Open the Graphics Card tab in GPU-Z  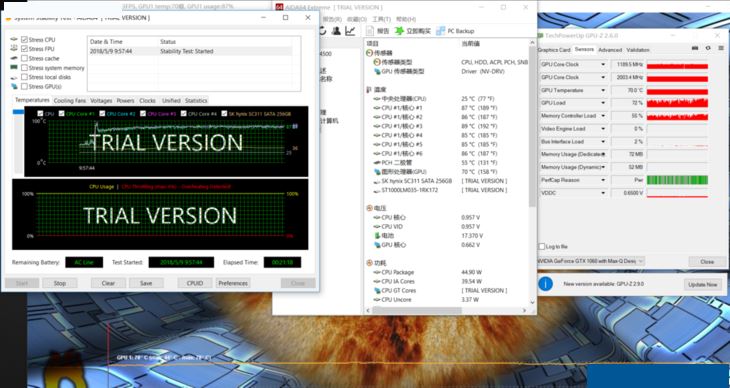[x=554, y=50]
